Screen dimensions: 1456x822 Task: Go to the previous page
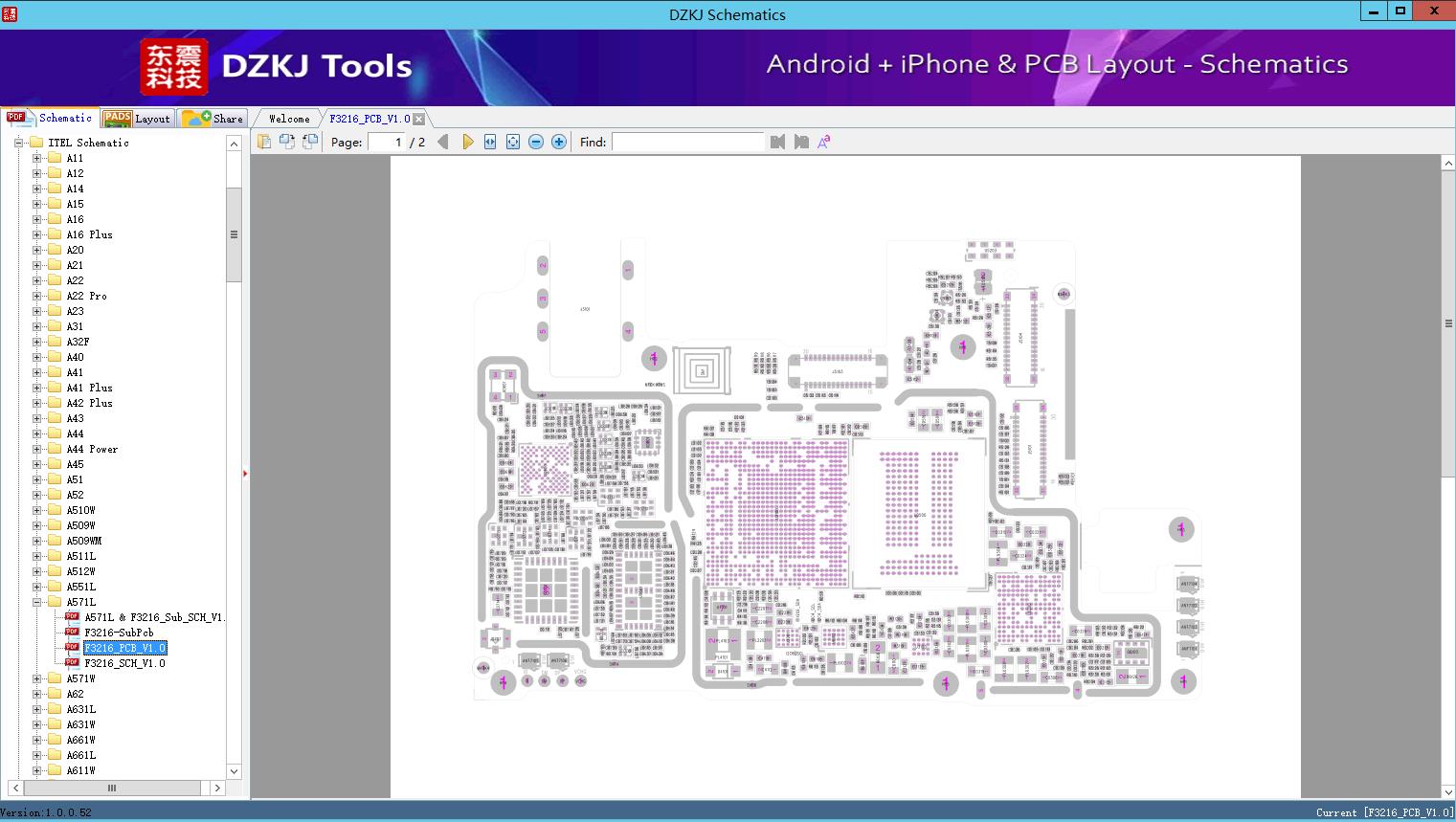click(442, 142)
